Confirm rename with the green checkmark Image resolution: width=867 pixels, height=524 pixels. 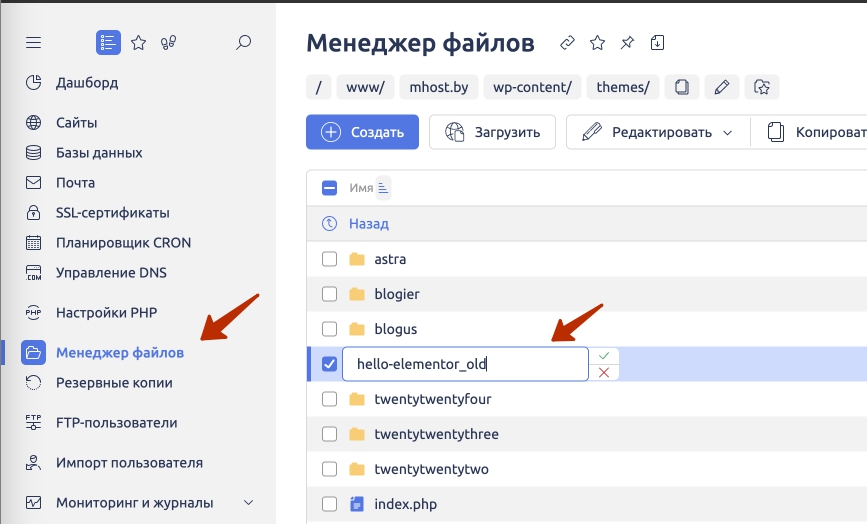604,355
